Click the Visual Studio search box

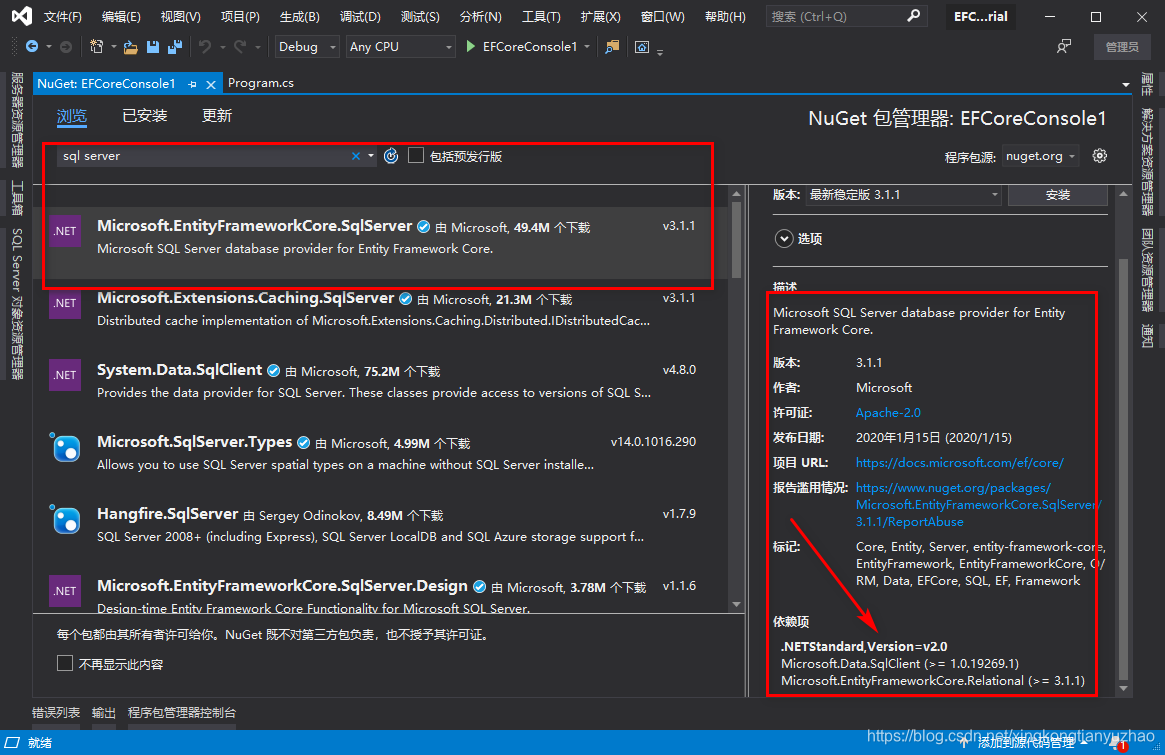pyautogui.click(x=846, y=16)
